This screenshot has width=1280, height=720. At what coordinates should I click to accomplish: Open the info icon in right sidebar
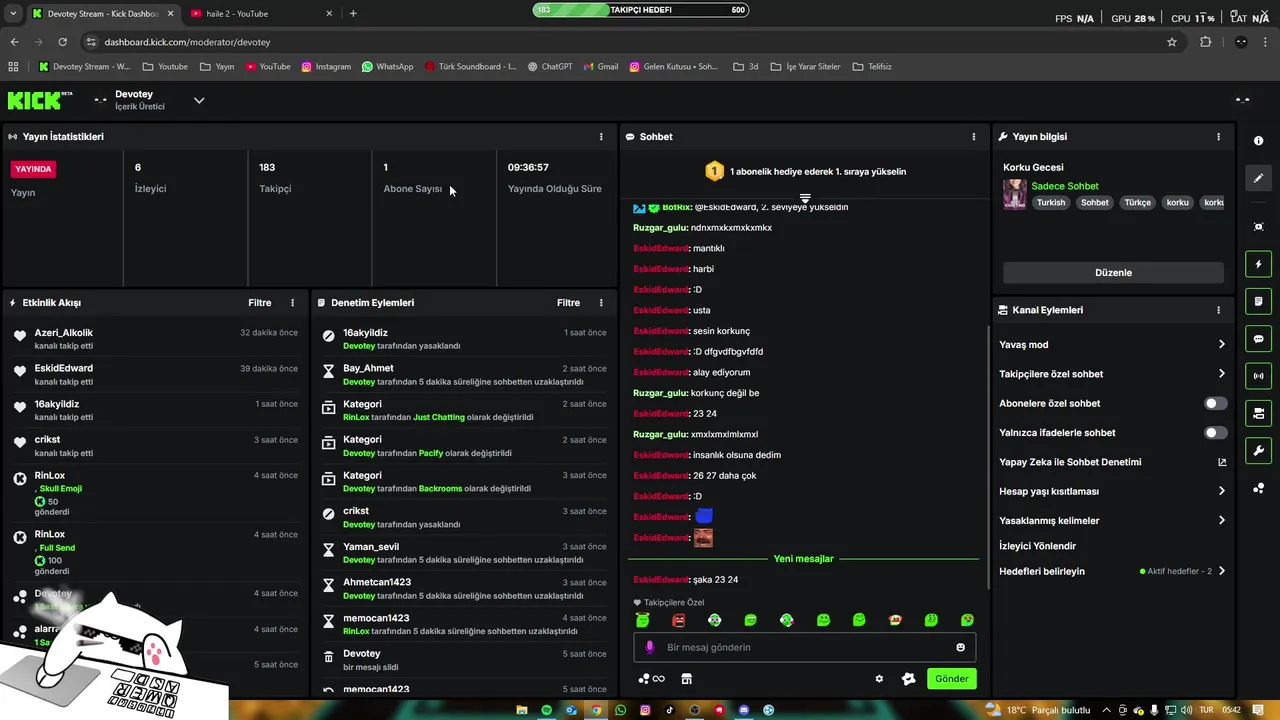1258,141
